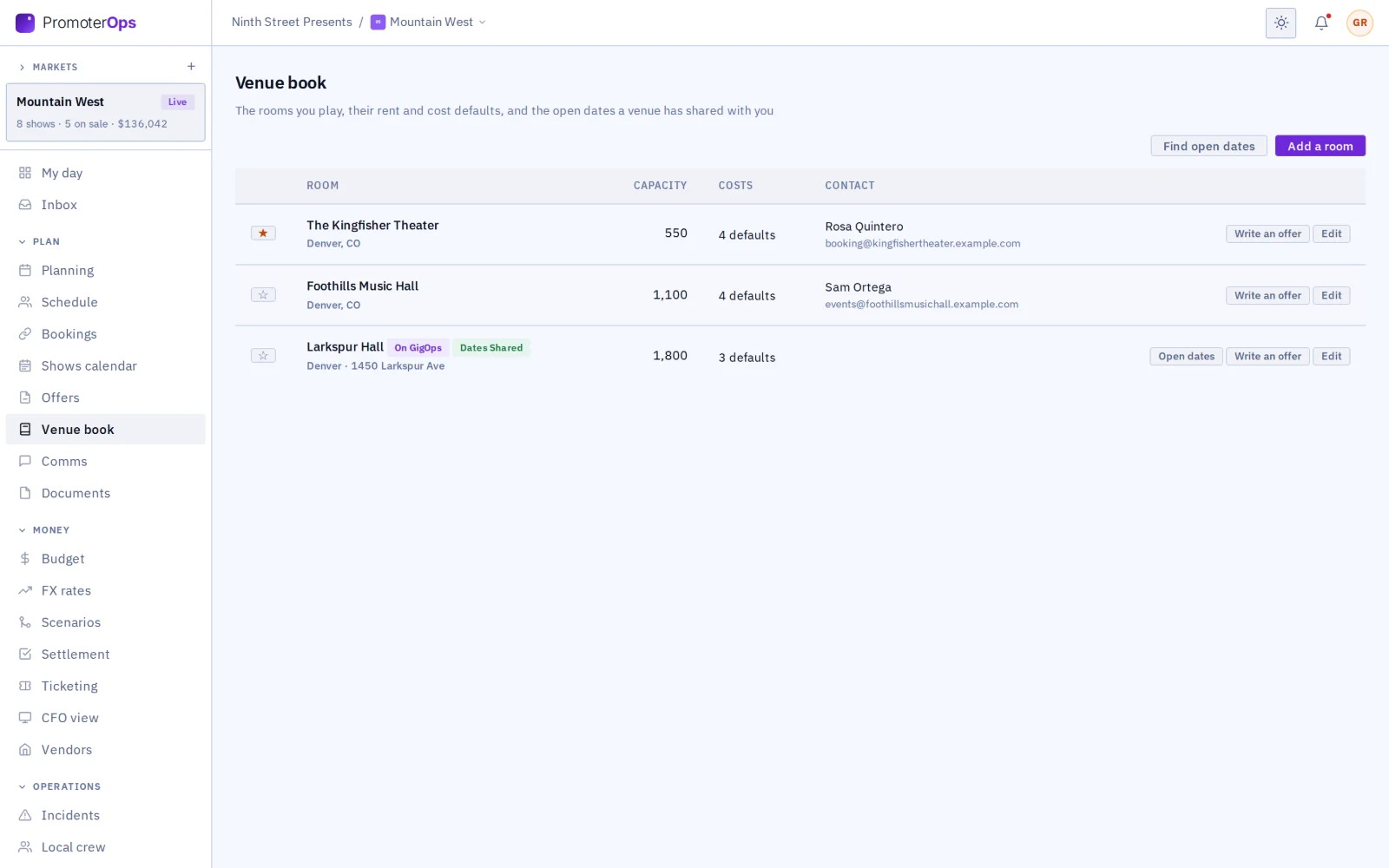Star Foothills Music Hall as favorite

263,295
